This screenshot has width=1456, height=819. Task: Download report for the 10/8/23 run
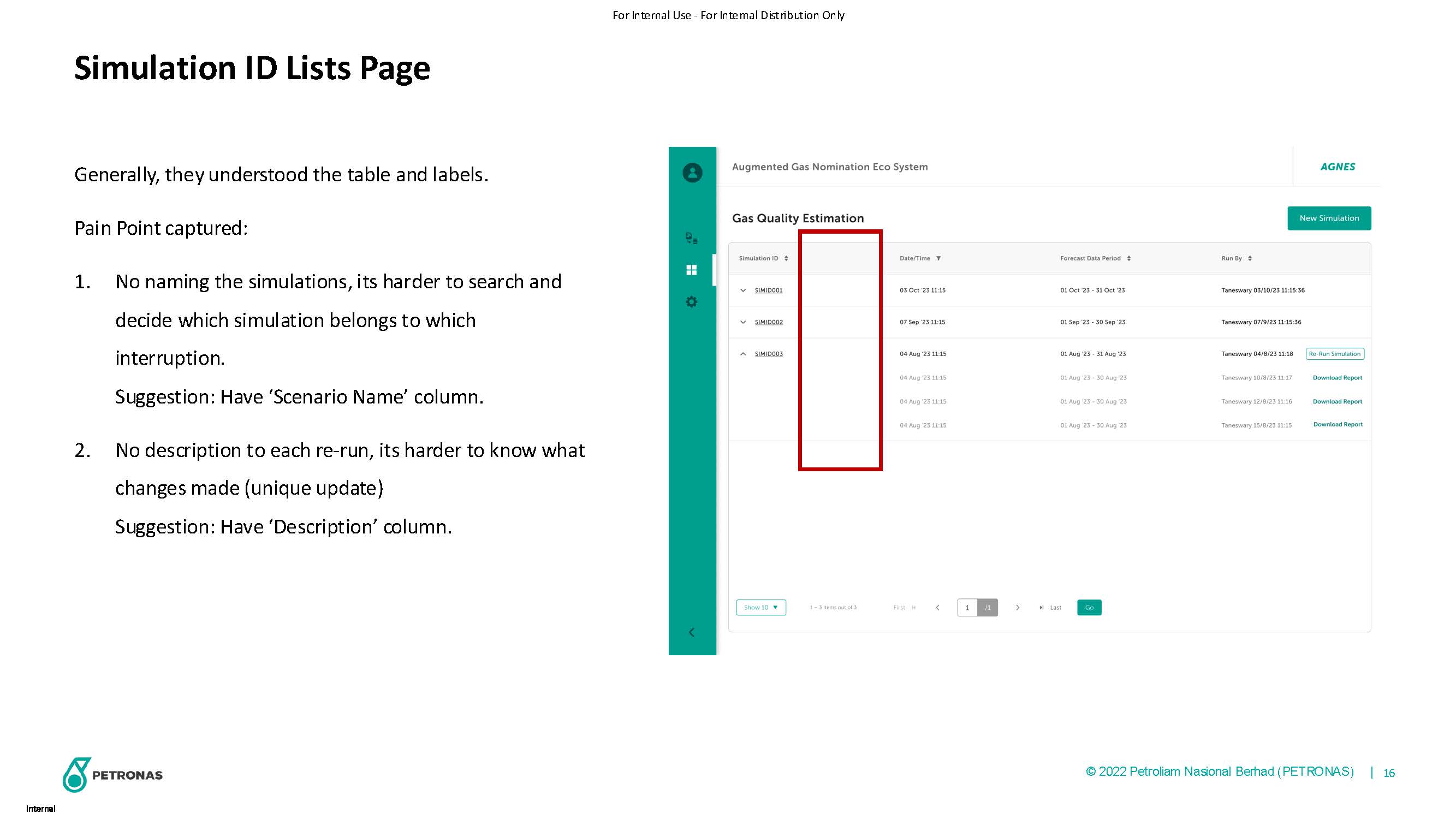pos(1338,378)
